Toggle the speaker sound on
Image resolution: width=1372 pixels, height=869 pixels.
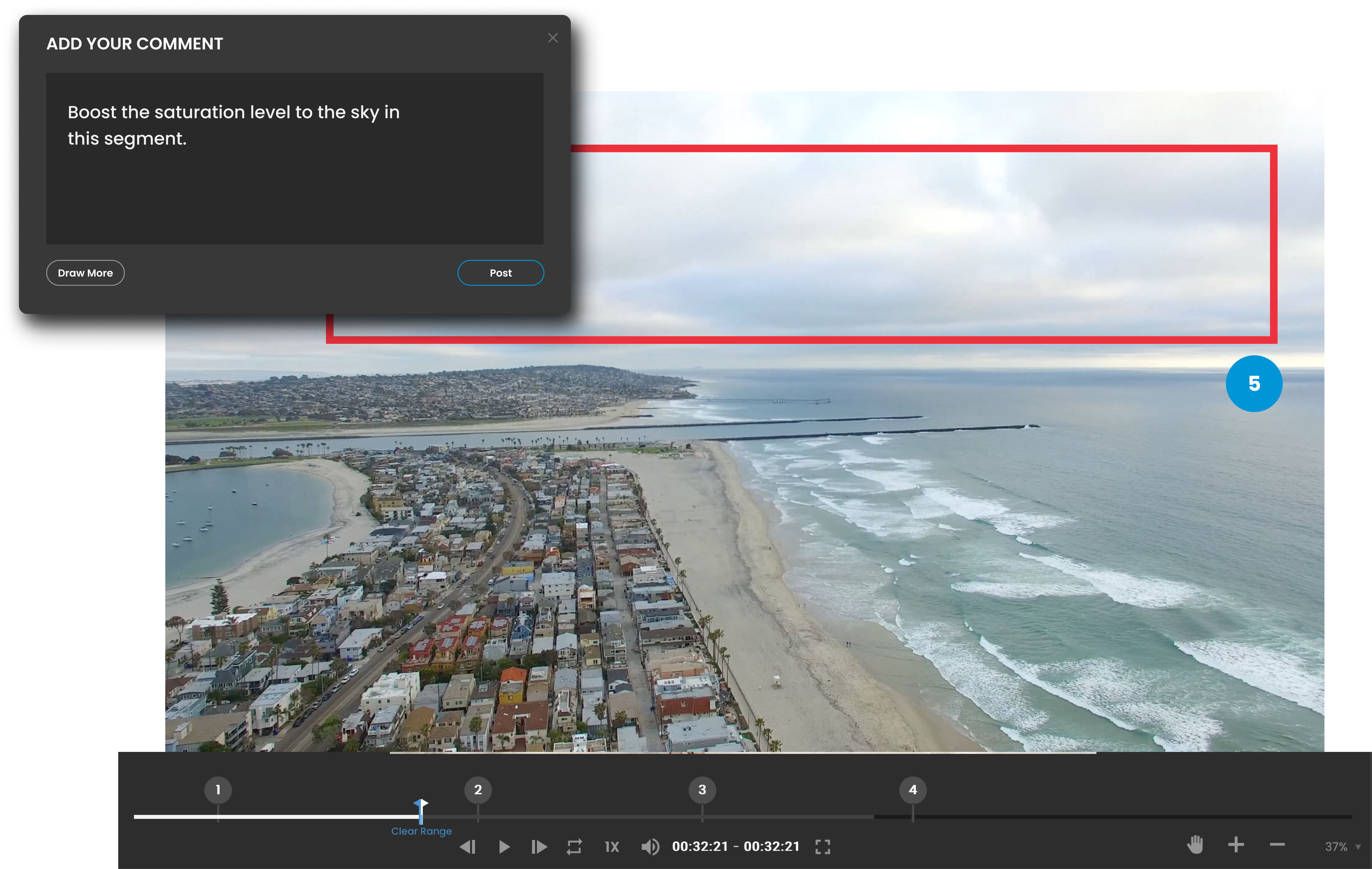(x=649, y=847)
